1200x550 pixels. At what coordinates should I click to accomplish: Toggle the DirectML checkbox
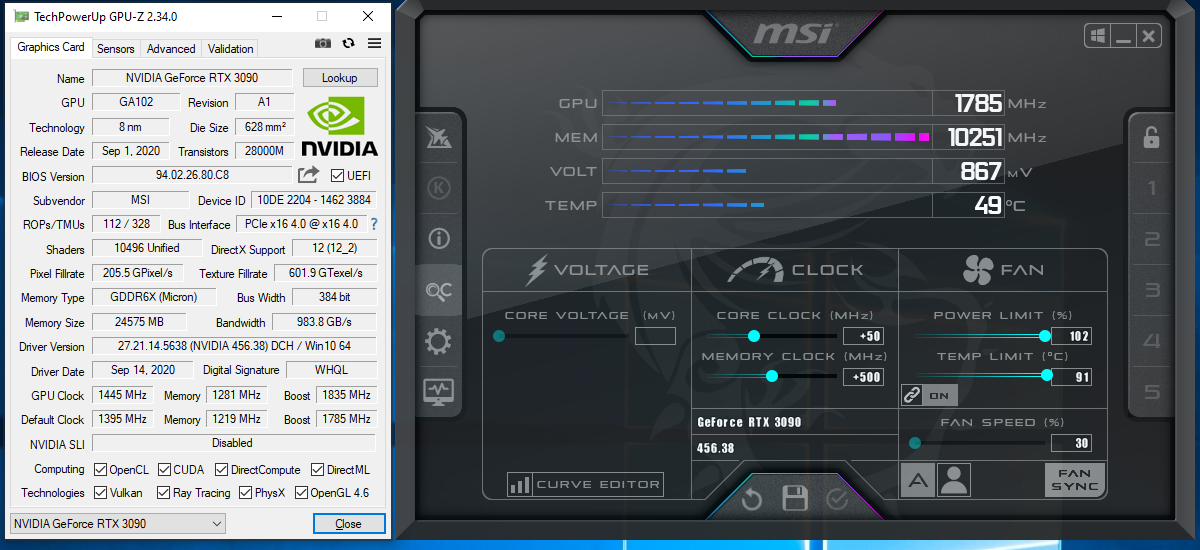click(317, 470)
